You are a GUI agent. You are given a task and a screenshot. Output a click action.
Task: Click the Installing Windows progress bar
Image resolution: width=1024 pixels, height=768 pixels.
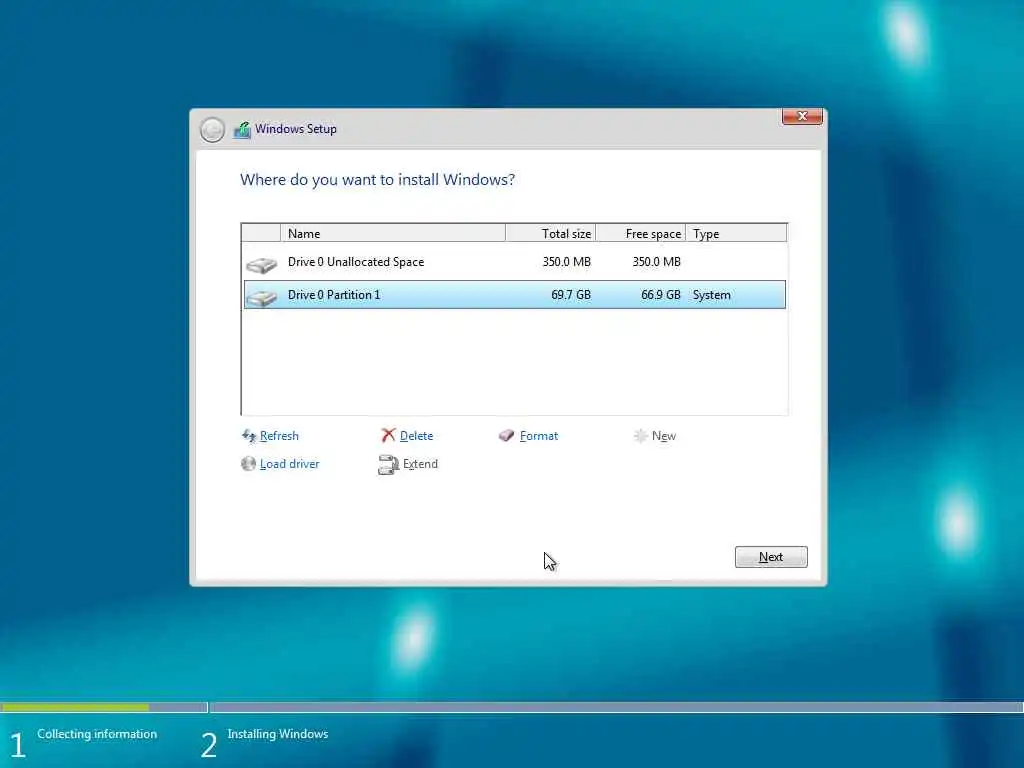[x=616, y=707]
